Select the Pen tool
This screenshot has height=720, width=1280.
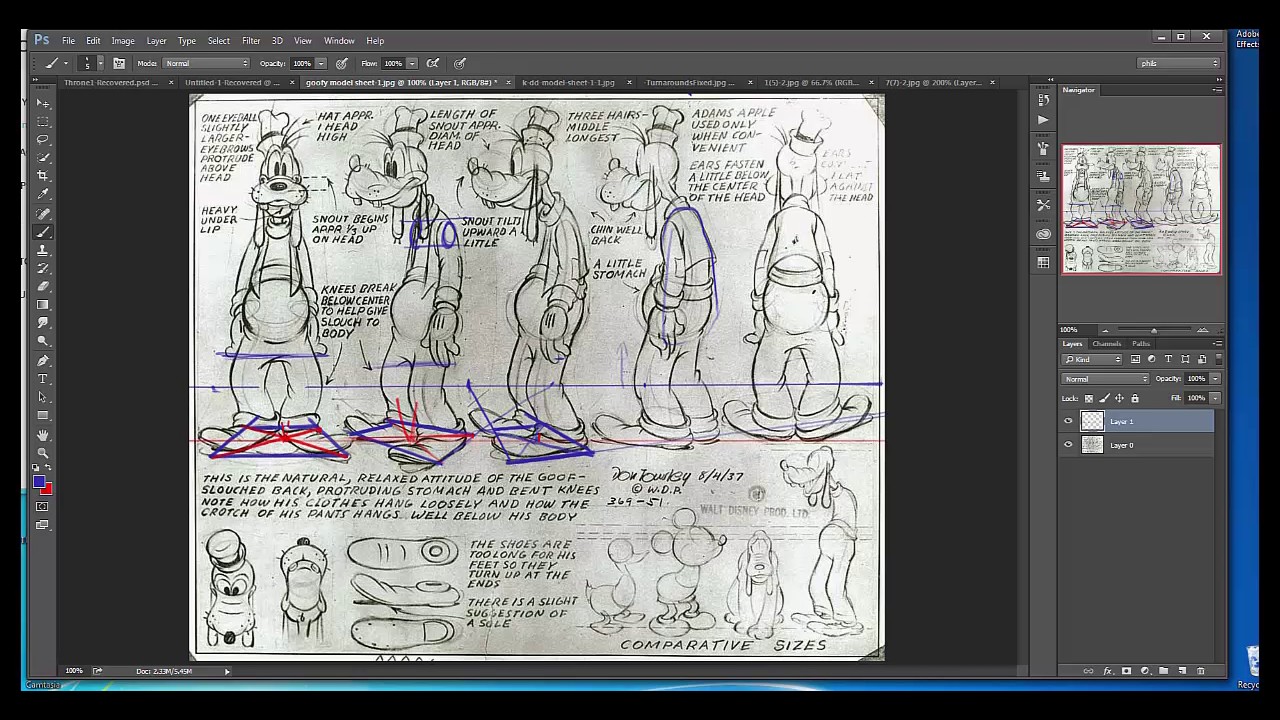pyautogui.click(x=43, y=360)
